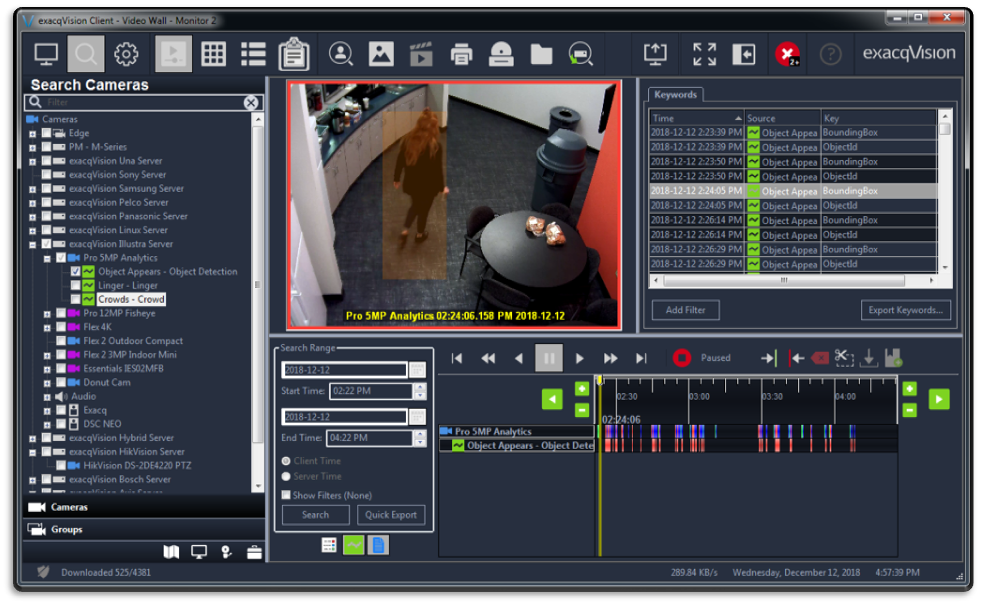Click the Quick Export button
The height and width of the screenshot is (605, 981).
(391, 515)
